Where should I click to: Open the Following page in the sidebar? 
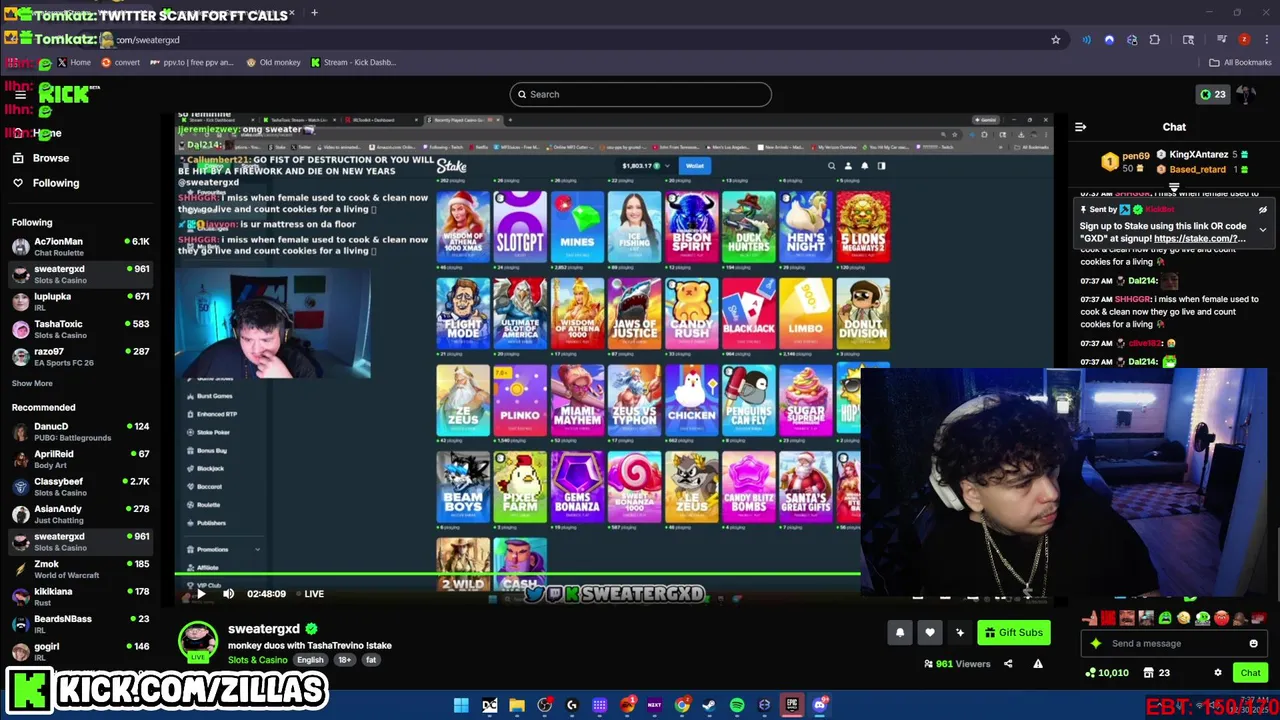click(46, 183)
